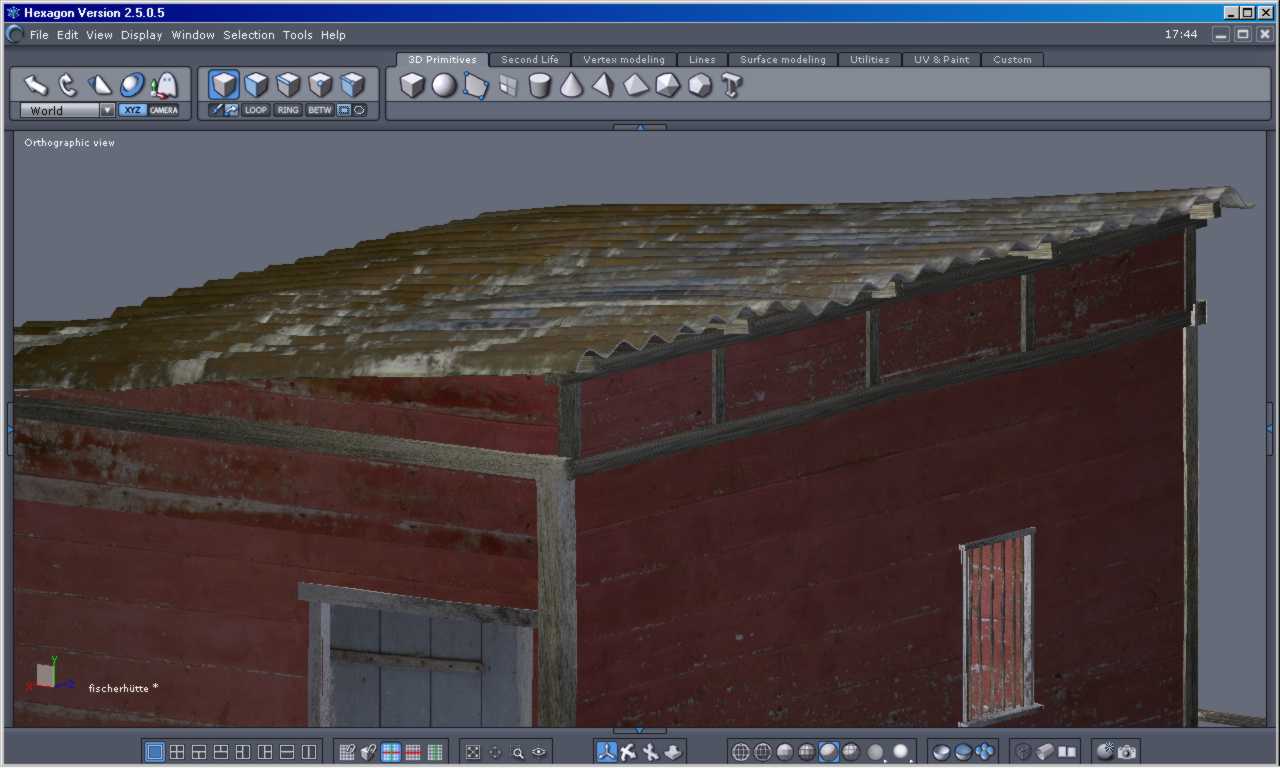1280x768 pixels.
Task: Toggle BETW selection mode
Action: pyautogui.click(x=320, y=110)
